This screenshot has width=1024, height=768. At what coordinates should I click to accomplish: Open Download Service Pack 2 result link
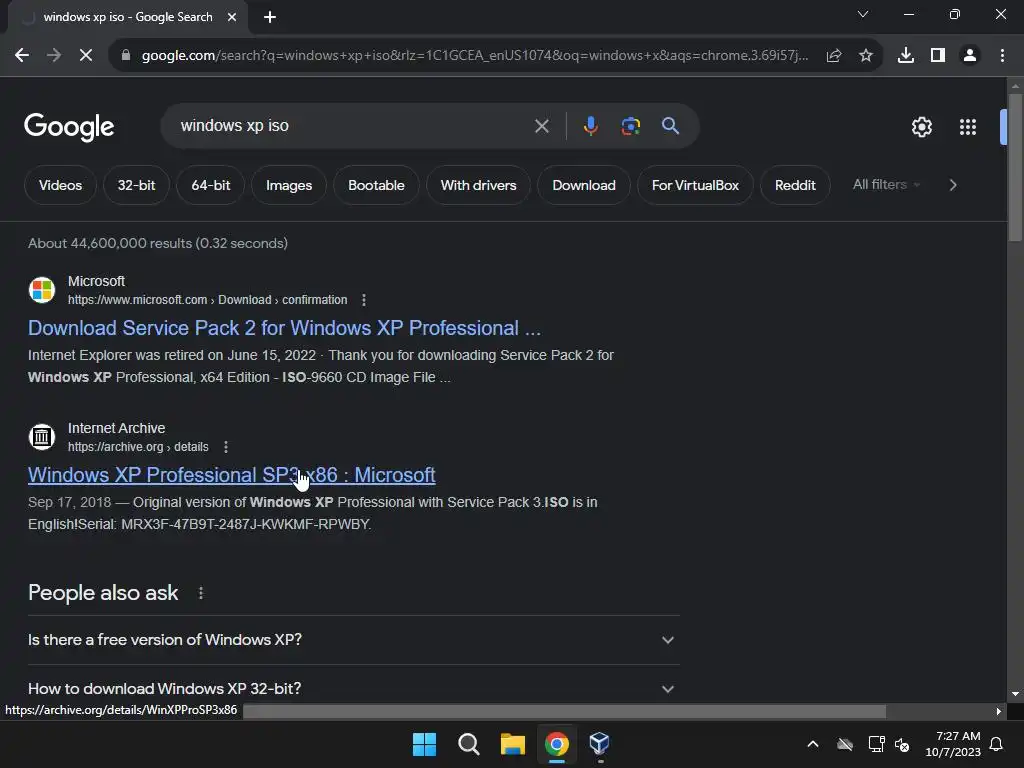[x=284, y=328]
